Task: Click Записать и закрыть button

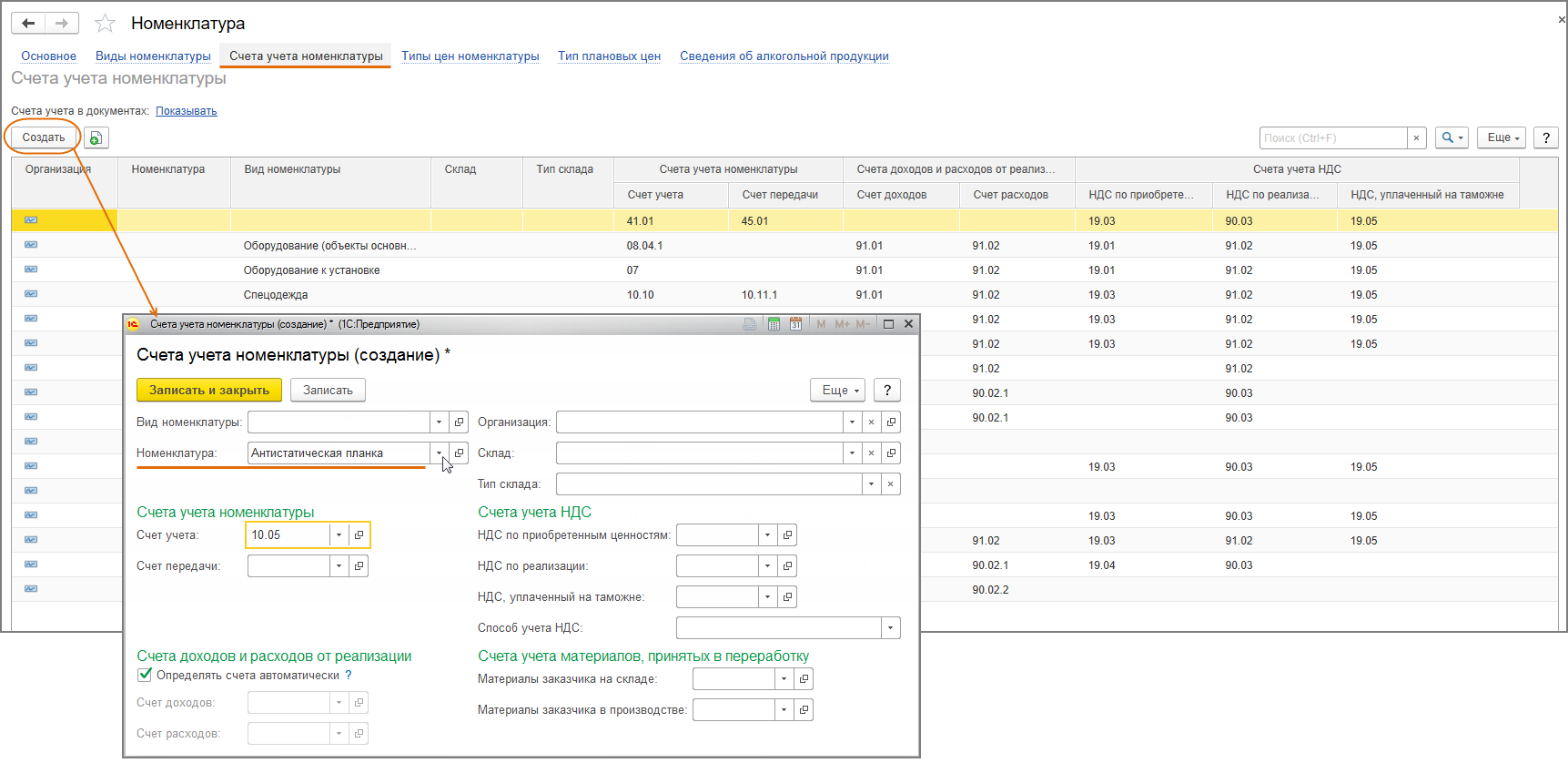Action: pos(209,390)
